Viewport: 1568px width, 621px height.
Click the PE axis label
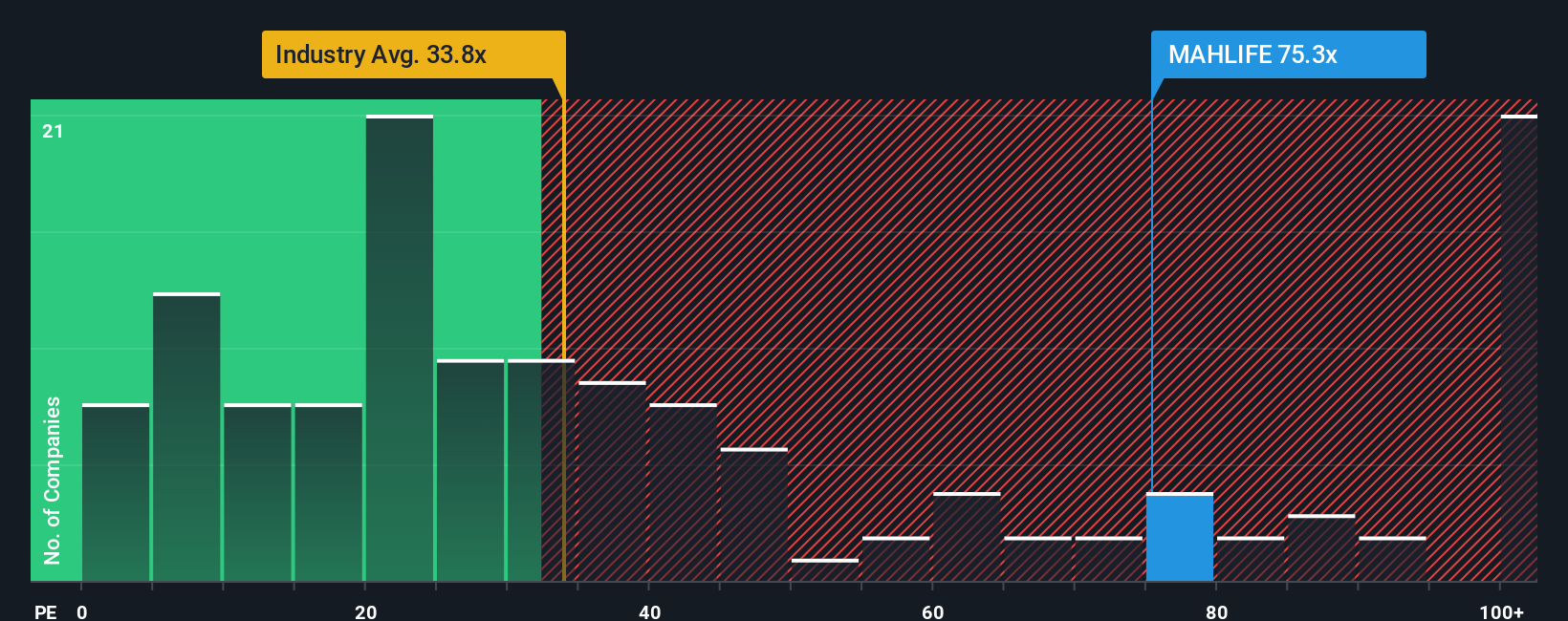point(46,611)
